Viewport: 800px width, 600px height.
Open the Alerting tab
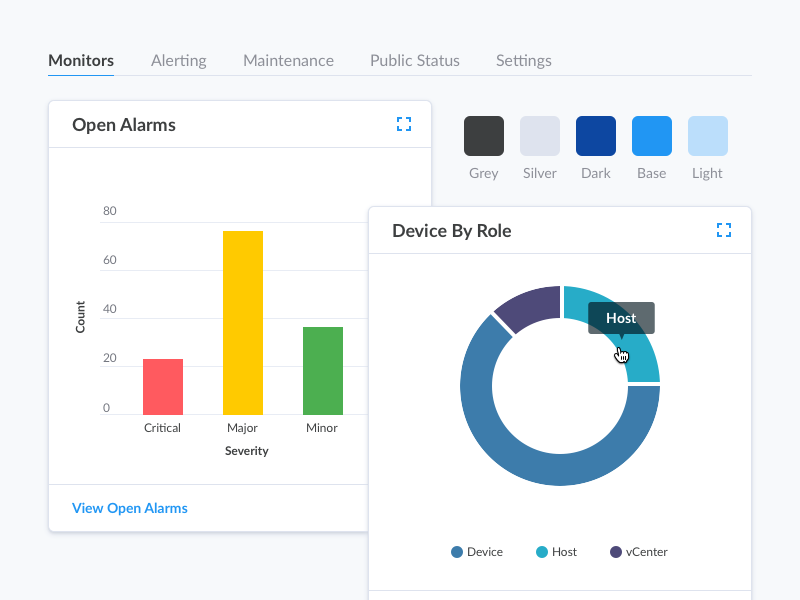click(x=178, y=60)
